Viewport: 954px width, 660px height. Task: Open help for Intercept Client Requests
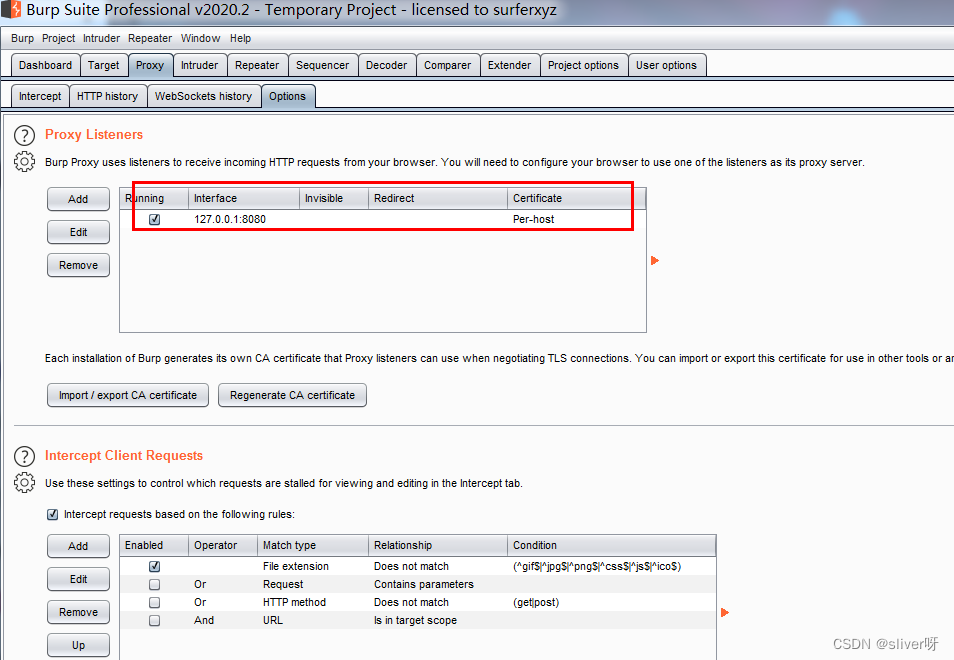(x=24, y=456)
